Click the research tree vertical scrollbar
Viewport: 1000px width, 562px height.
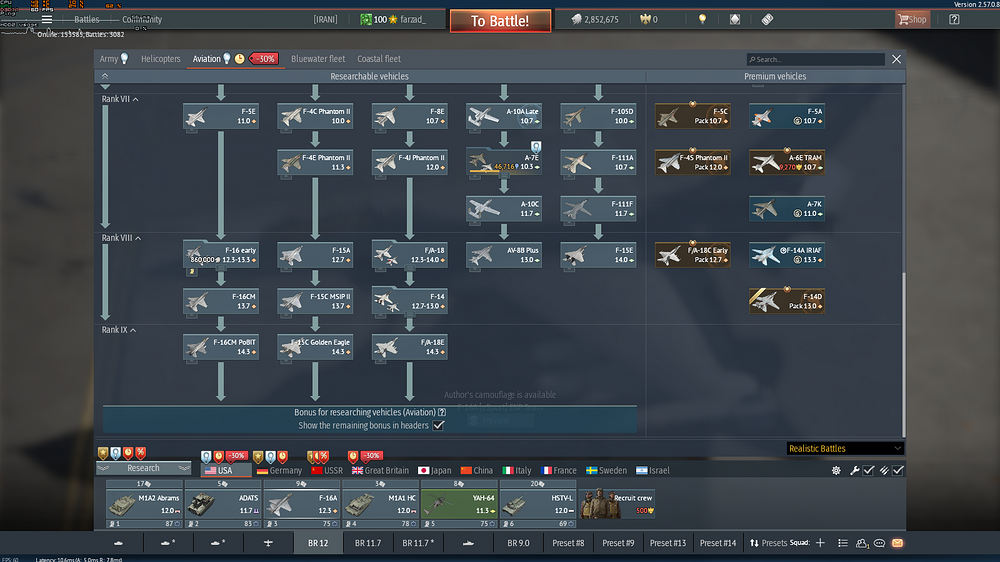[903, 354]
